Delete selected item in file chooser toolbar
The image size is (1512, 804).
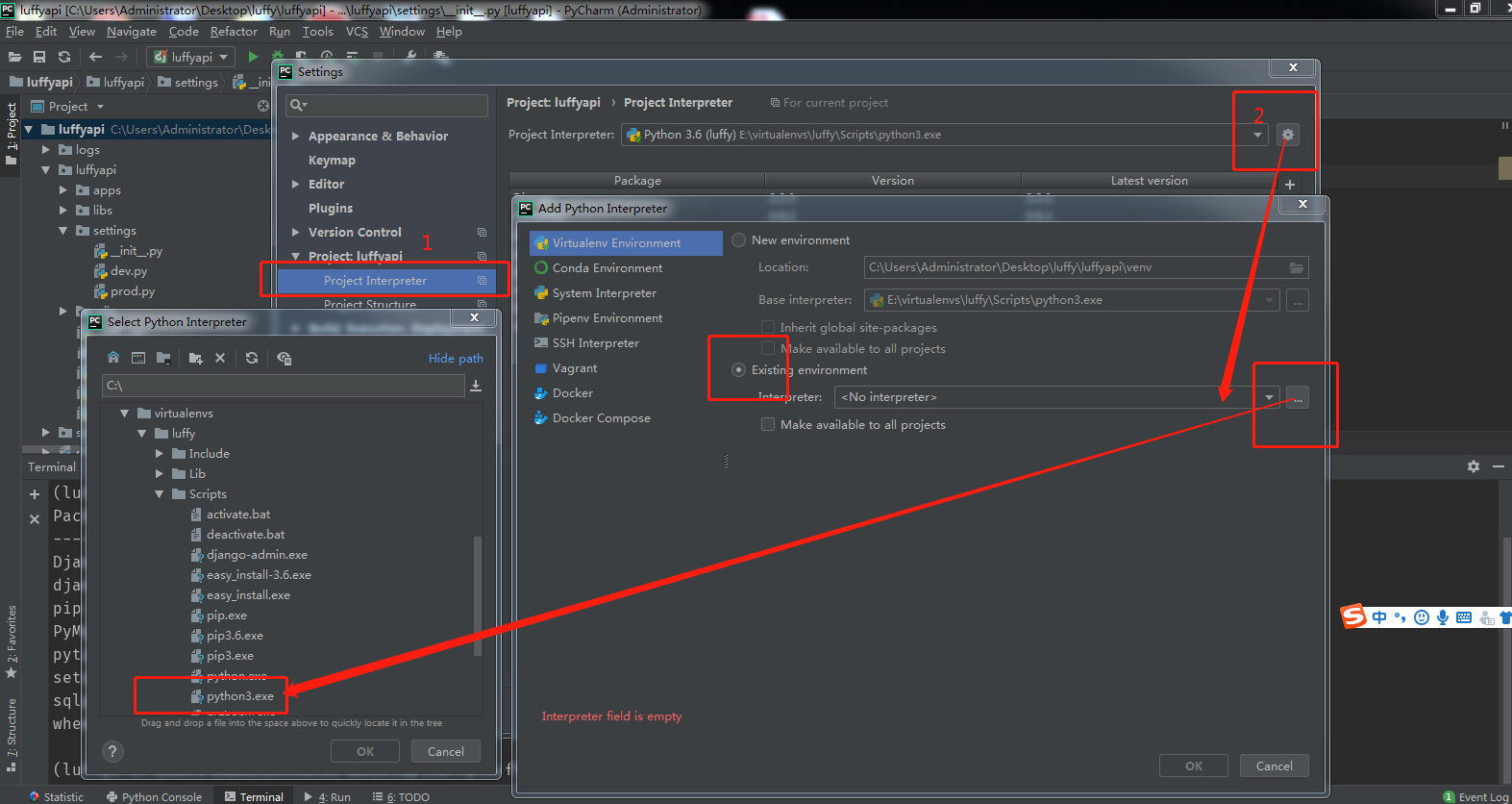pyautogui.click(x=220, y=358)
